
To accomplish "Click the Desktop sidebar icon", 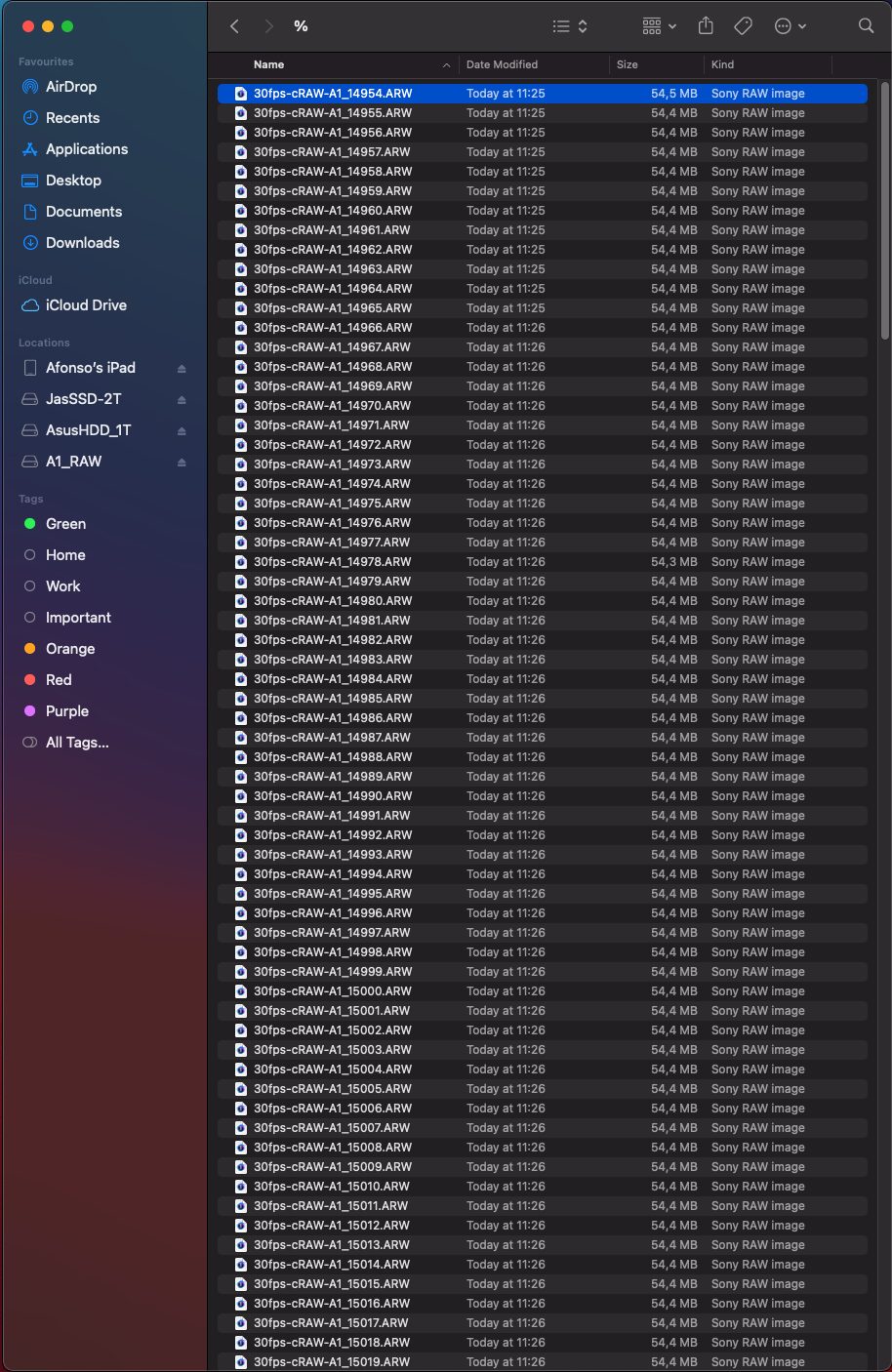I will (x=30, y=181).
